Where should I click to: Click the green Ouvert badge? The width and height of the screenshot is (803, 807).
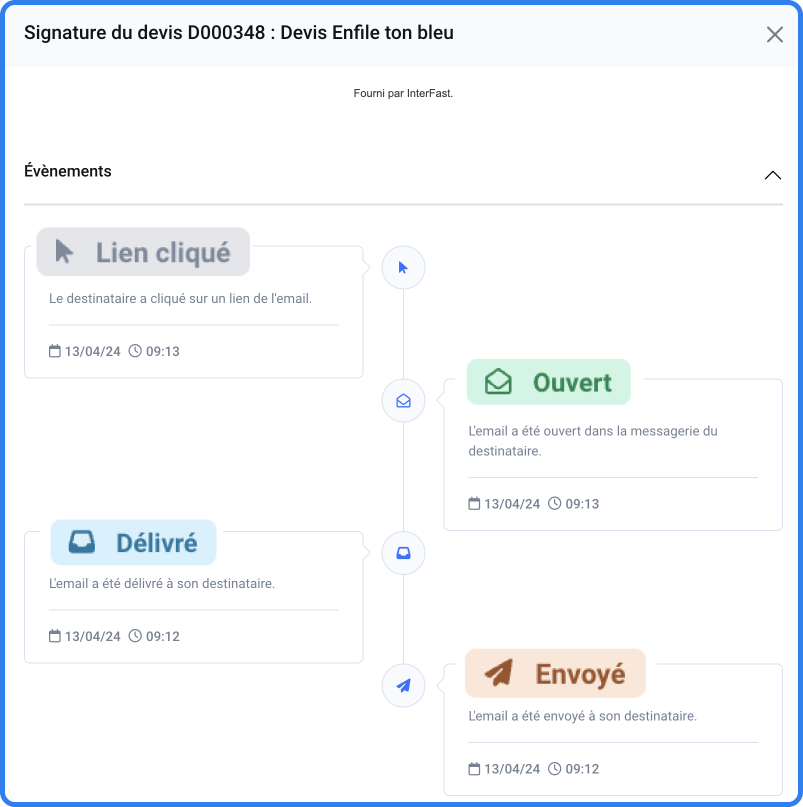point(549,382)
